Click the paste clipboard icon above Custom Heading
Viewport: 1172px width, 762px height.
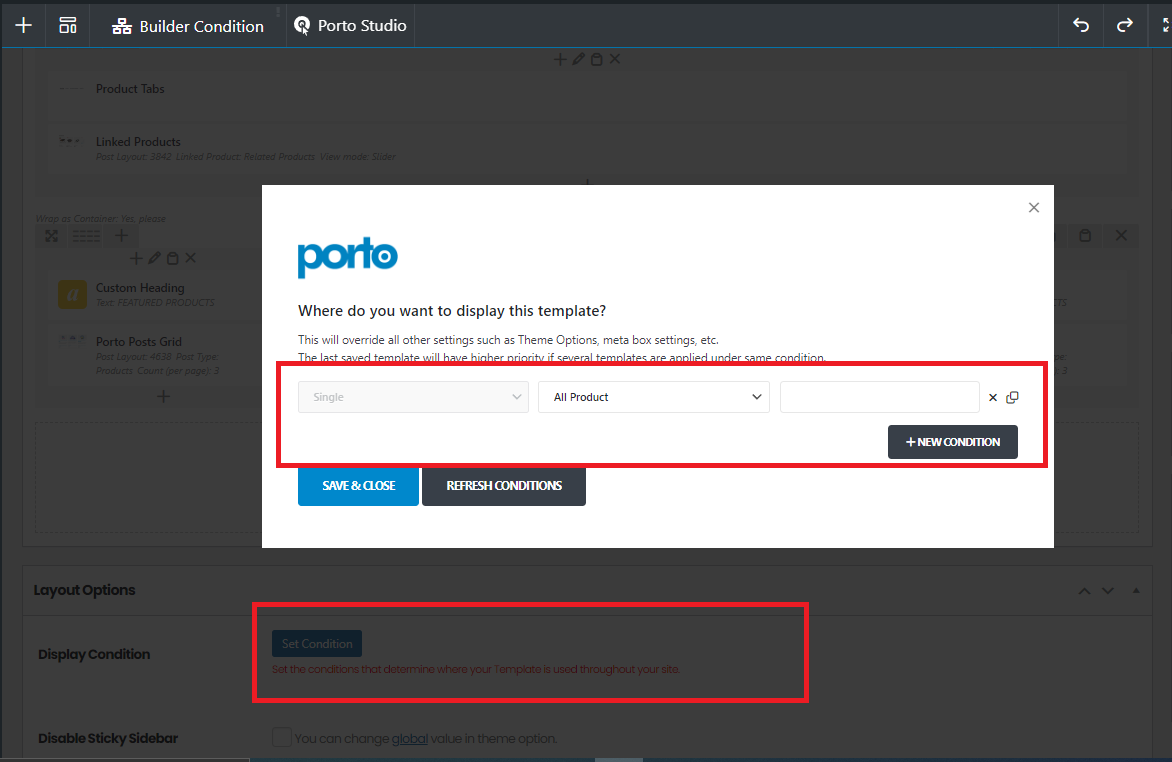pos(173,258)
